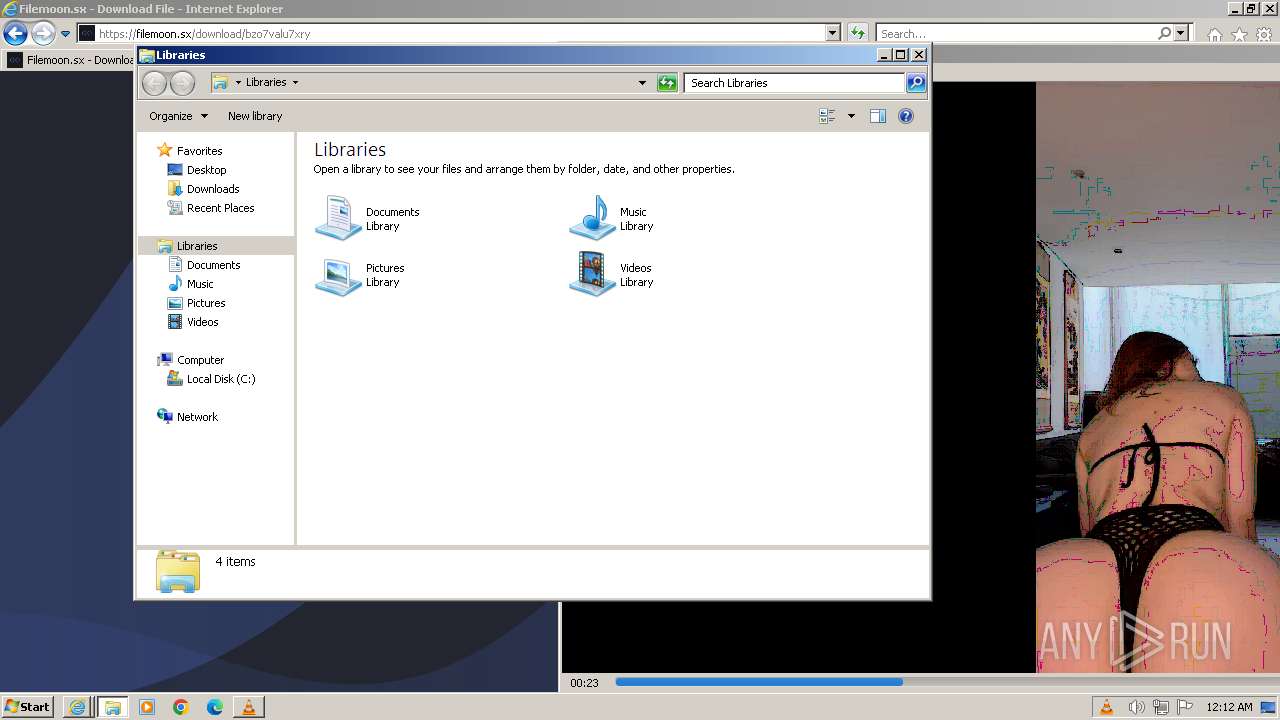Click the New library button
Viewport: 1280px width, 720px height.
coord(255,116)
